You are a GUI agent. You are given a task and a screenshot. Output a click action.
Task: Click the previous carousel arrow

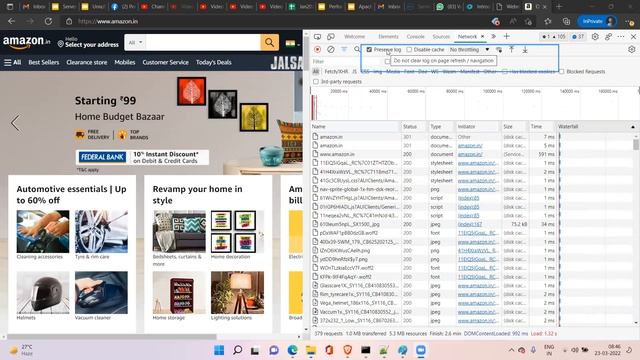(x=16, y=123)
